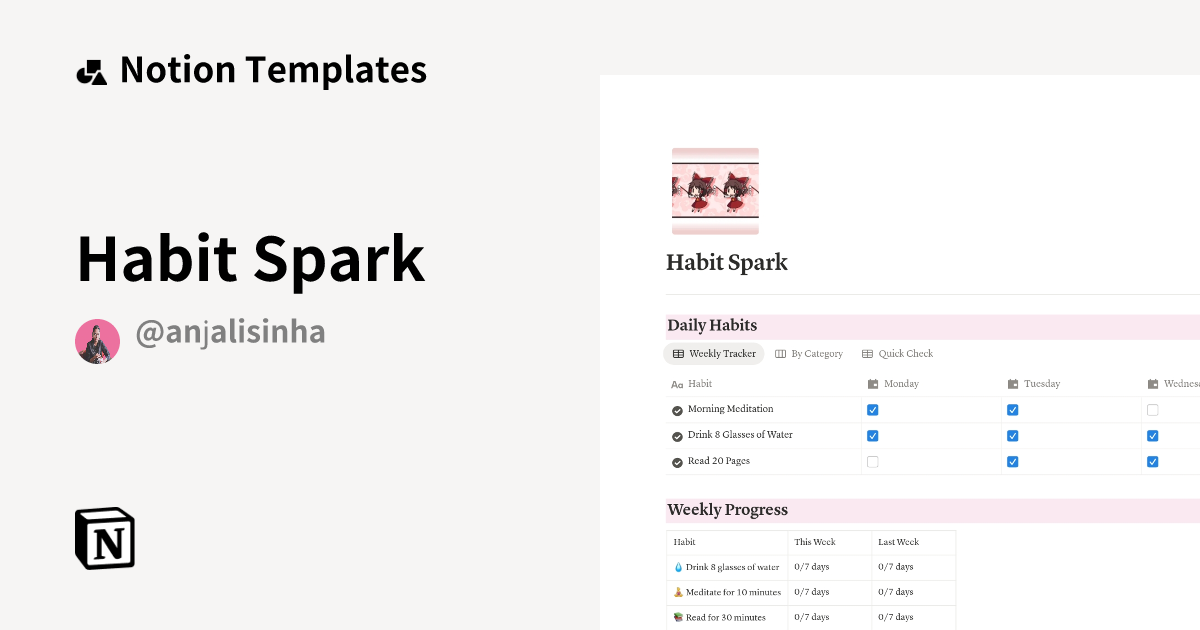Click the By Category board view icon
This screenshot has height=630, width=1200.
click(x=782, y=353)
